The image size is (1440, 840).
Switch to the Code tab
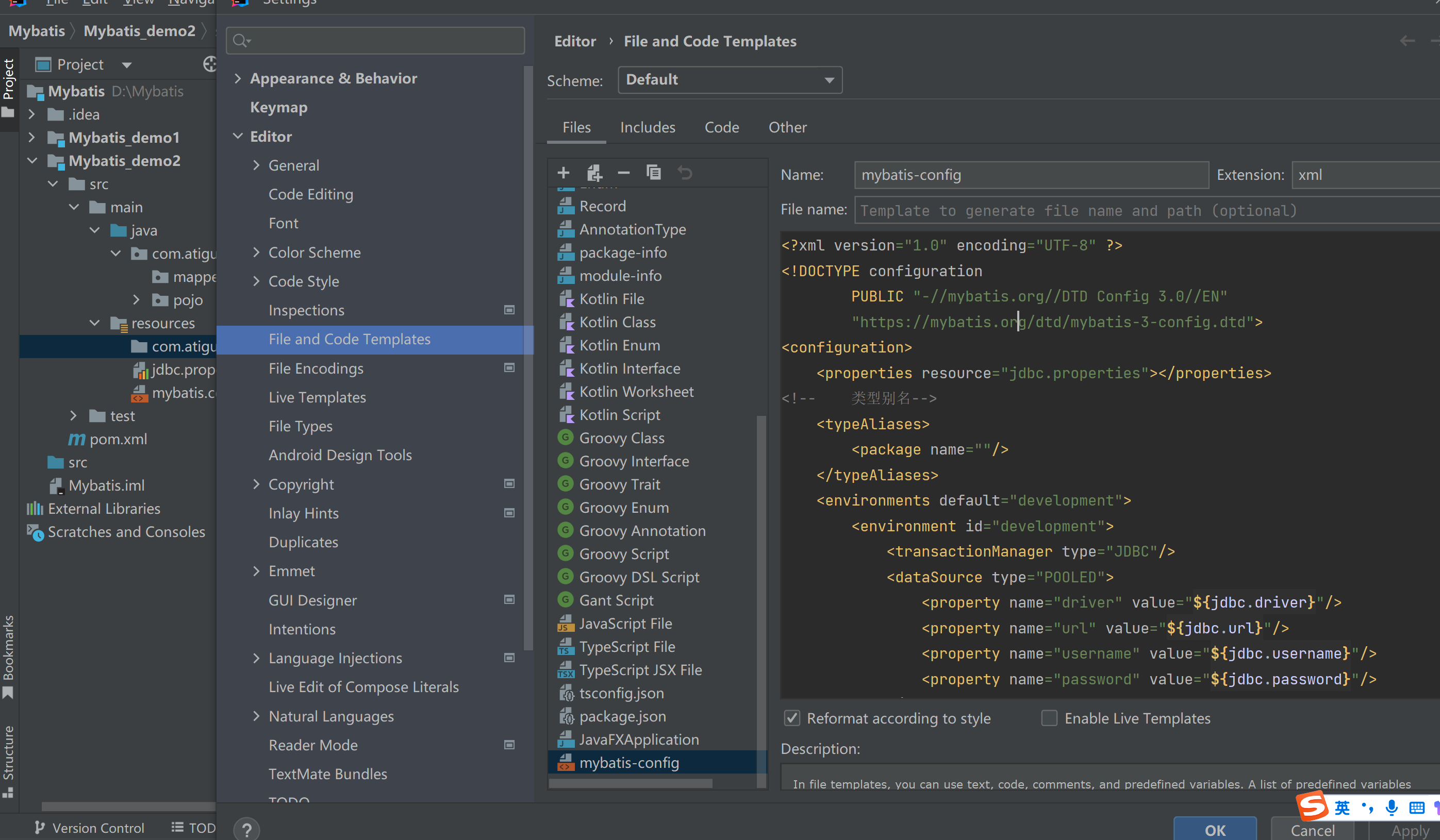pyautogui.click(x=721, y=127)
